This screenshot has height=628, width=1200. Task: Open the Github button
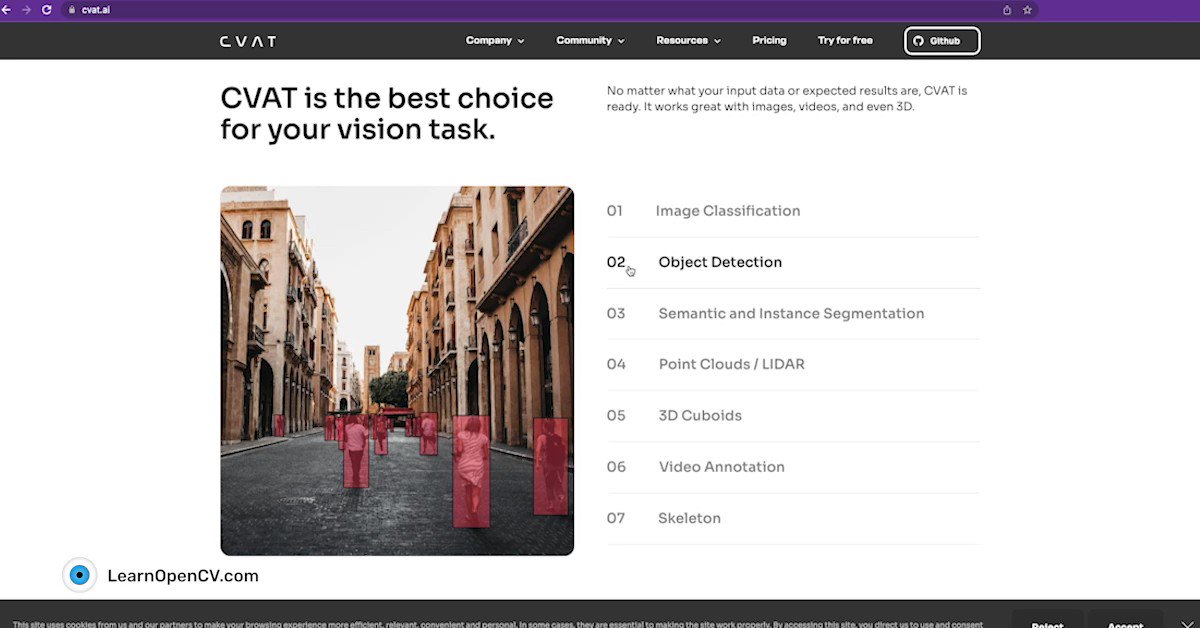(x=942, y=41)
